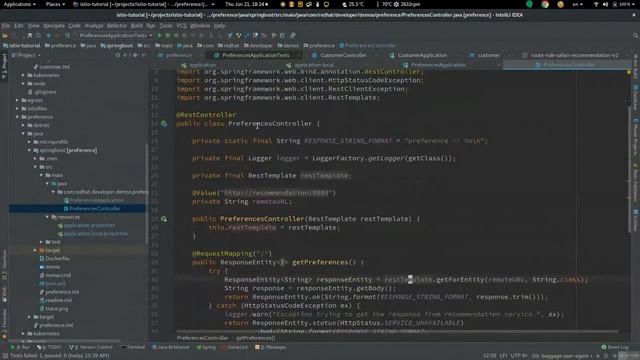The width and height of the screenshot is (640, 360).
Task: Click the locate/scroll-from-source icon in Project panel
Action: click(x=118, y=55)
